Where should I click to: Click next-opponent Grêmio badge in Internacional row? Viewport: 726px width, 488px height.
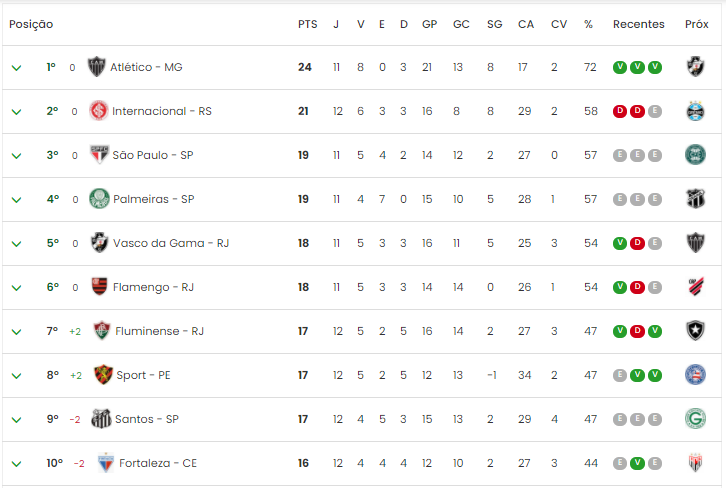695,111
